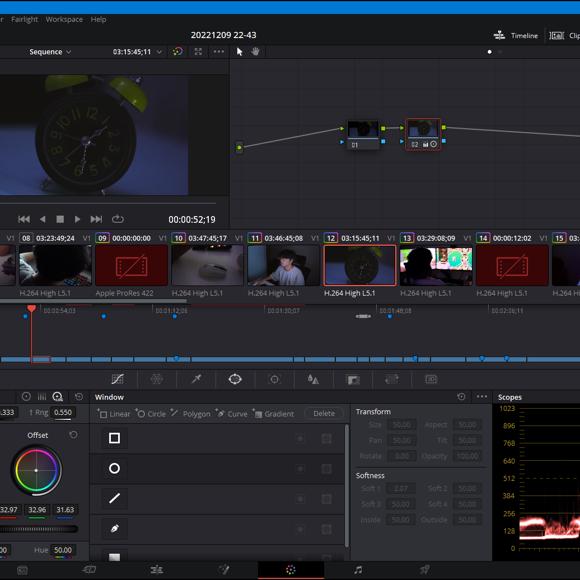The image size is (580, 580).
Task: Switch to color bars mode icon
Action: pyautogui.click(x=42, y=397)
